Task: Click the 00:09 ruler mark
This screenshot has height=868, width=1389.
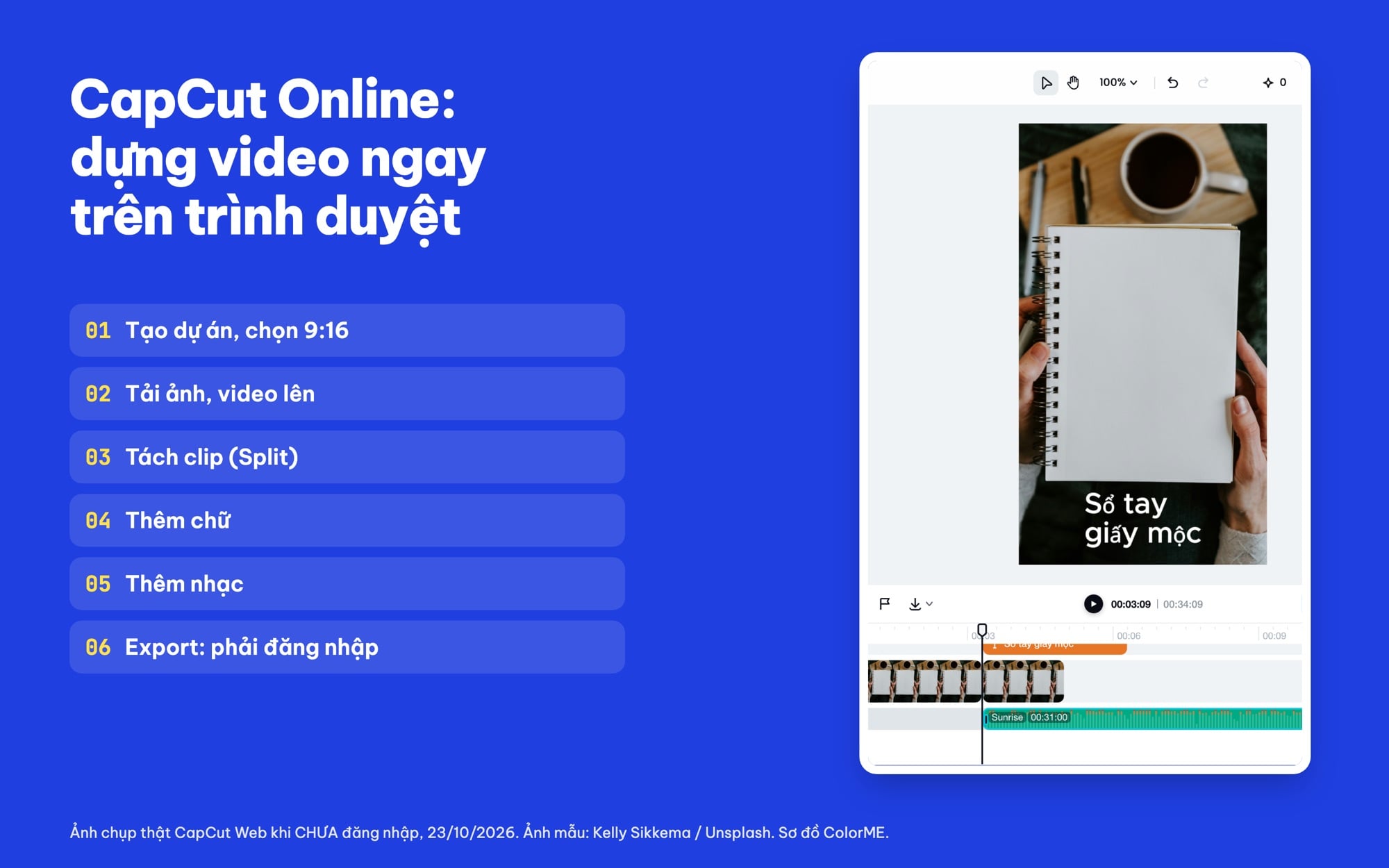Action: [1274, 635]
